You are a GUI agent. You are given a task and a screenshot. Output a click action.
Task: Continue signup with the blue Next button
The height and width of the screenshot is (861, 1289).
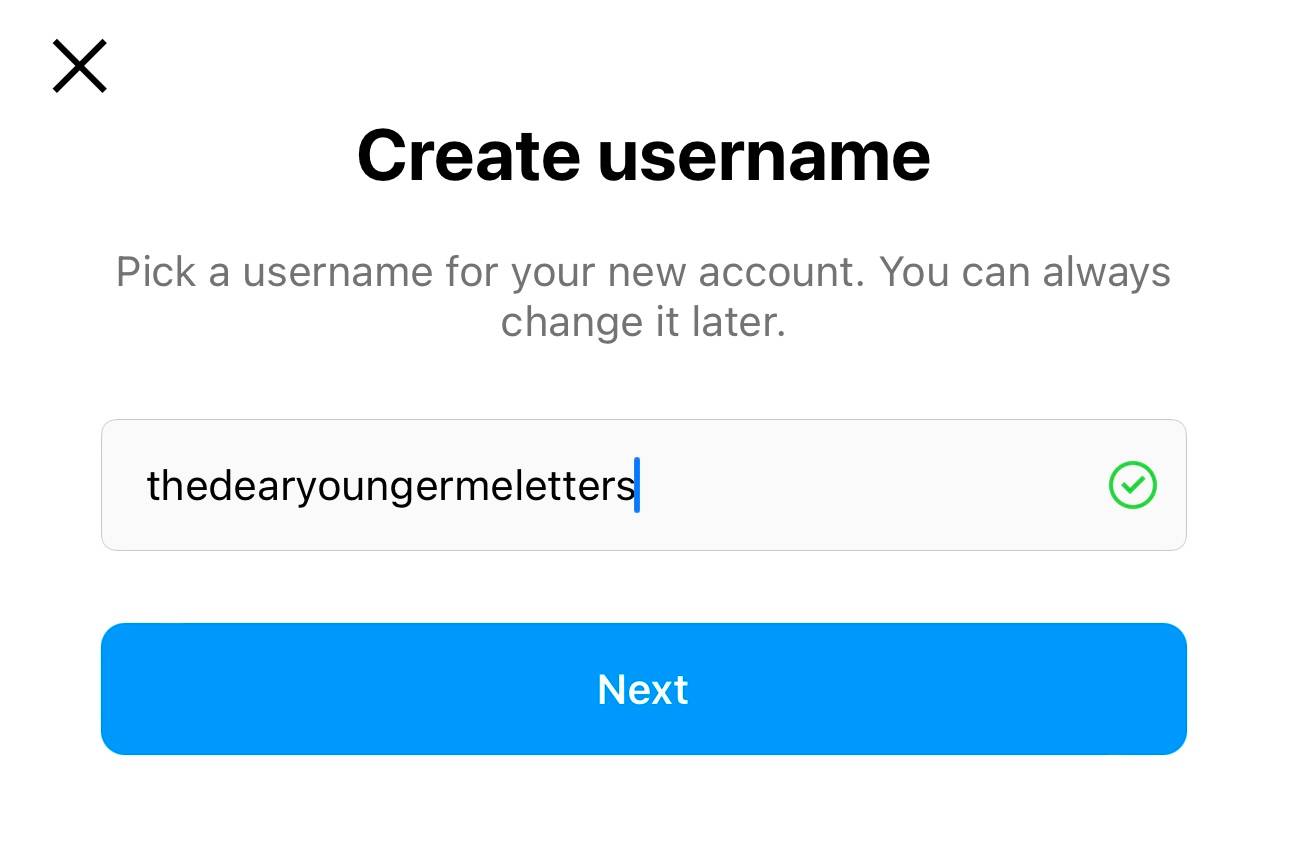(643, 689)
